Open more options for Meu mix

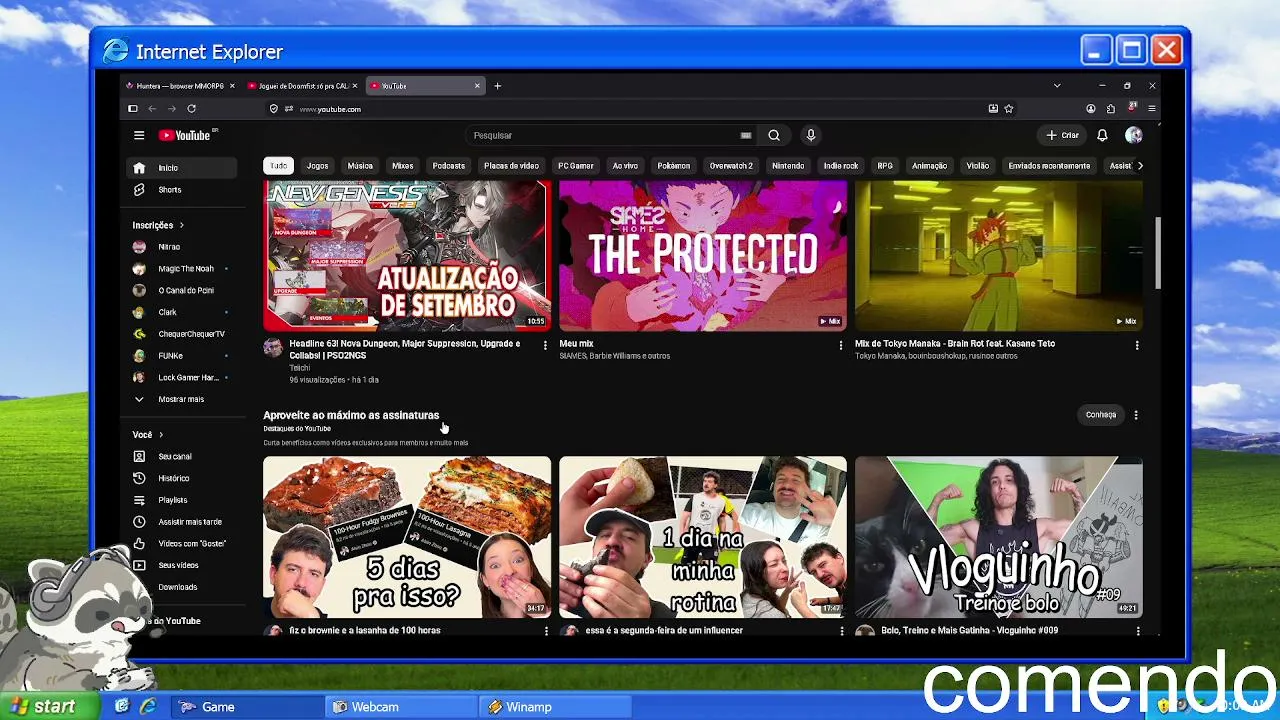[x=841, y=345]
